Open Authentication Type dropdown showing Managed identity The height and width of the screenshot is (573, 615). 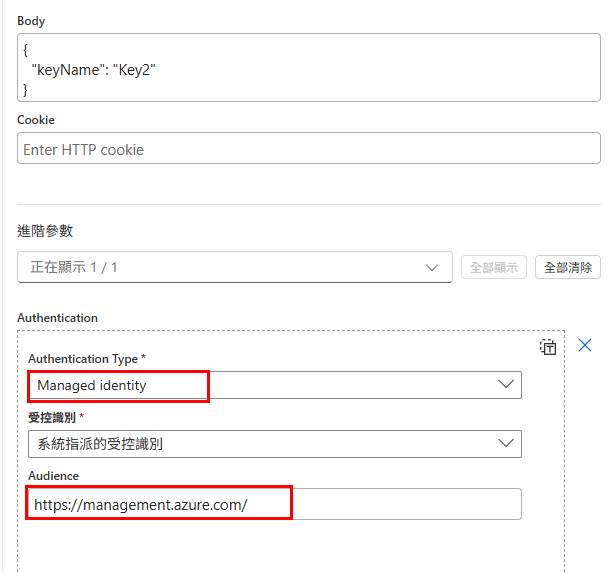pos(275,385)
